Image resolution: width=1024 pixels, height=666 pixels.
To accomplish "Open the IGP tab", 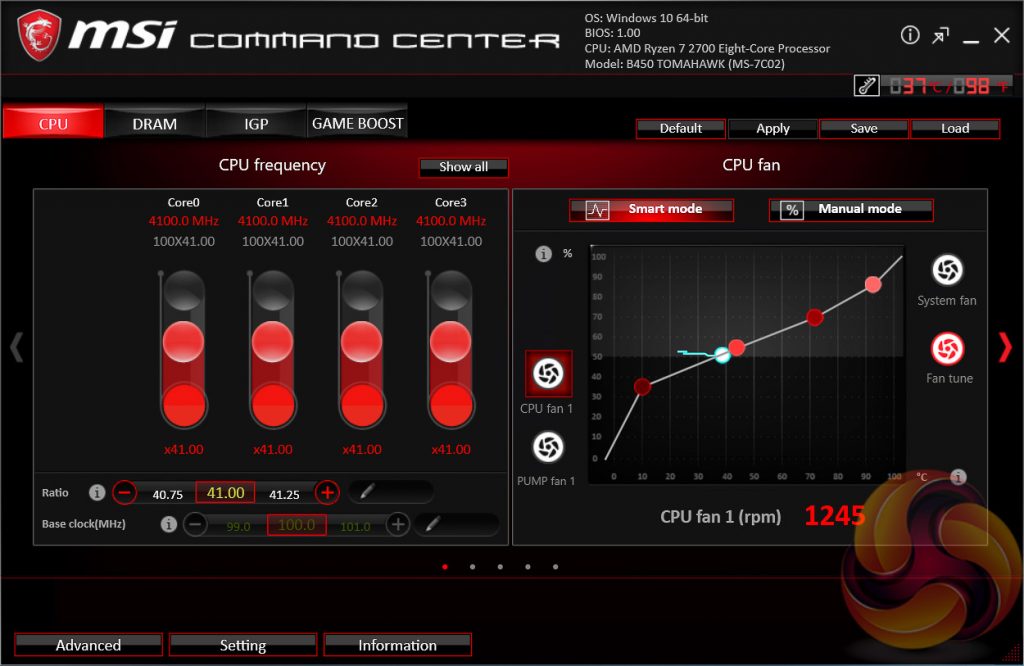I will (x=256, y=123).
